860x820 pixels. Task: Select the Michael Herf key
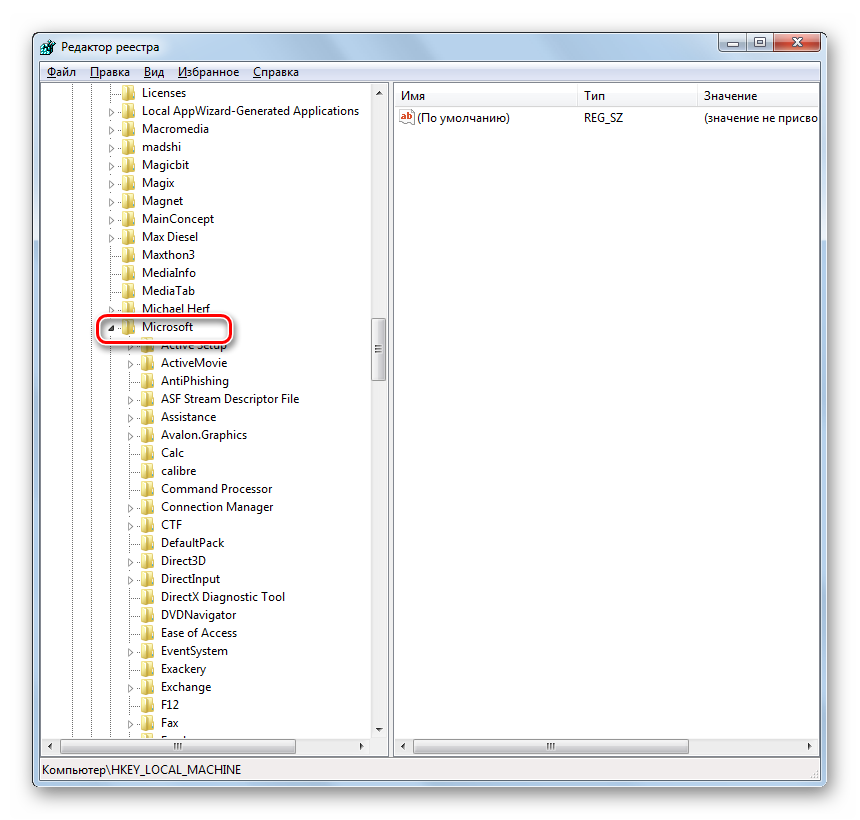pos(176,309)
